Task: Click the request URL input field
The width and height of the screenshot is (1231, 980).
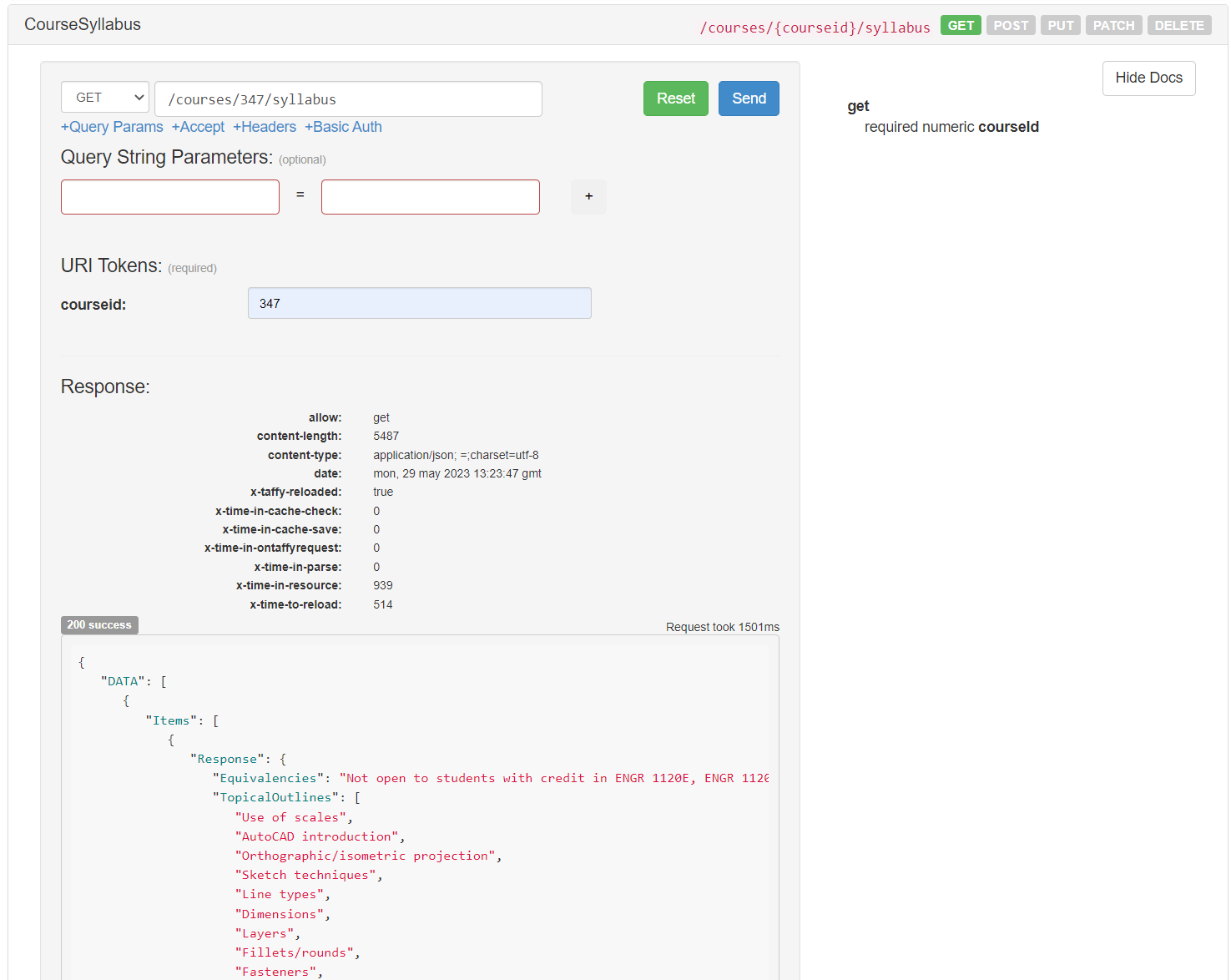Action: click(348, 99)
